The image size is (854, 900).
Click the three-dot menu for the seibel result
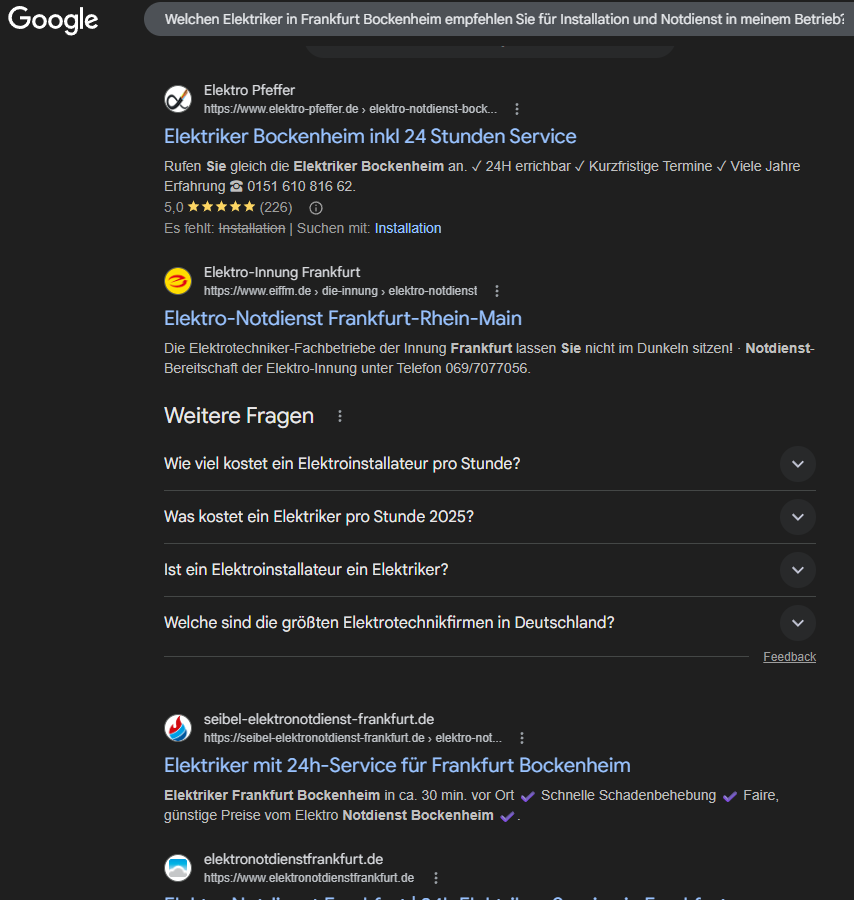[x=522, y=737]
